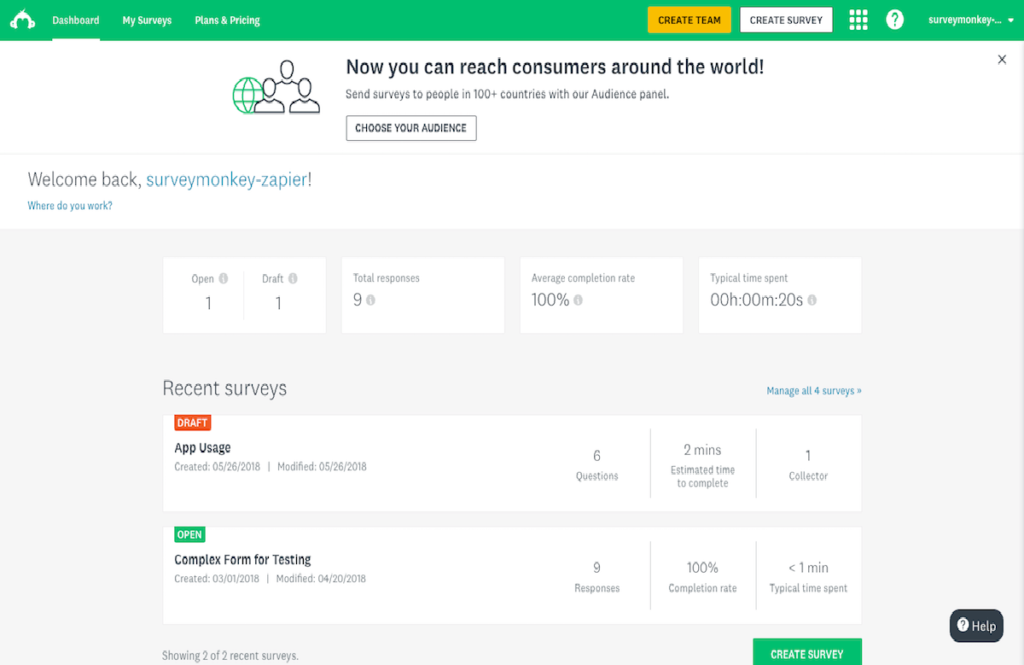Screen dimensions: 1024x665
Task: Click the DRAFT status badge
Action: point(192,423)
